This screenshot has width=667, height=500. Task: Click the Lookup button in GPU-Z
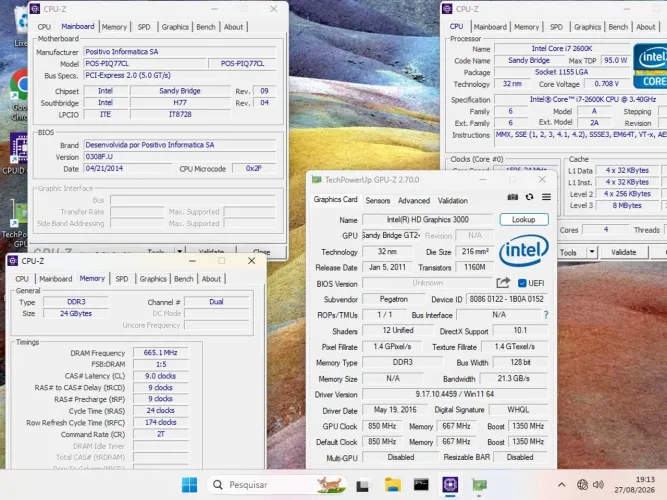(524, 220)
